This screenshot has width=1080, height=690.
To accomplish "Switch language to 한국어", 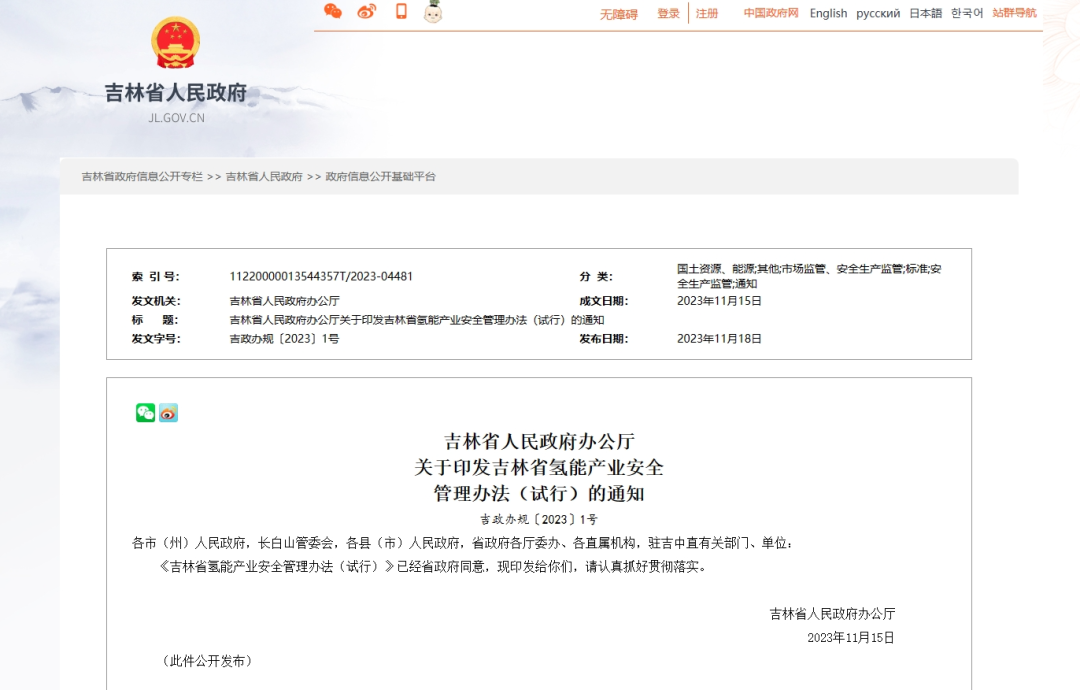I will (x=967, y=13).
